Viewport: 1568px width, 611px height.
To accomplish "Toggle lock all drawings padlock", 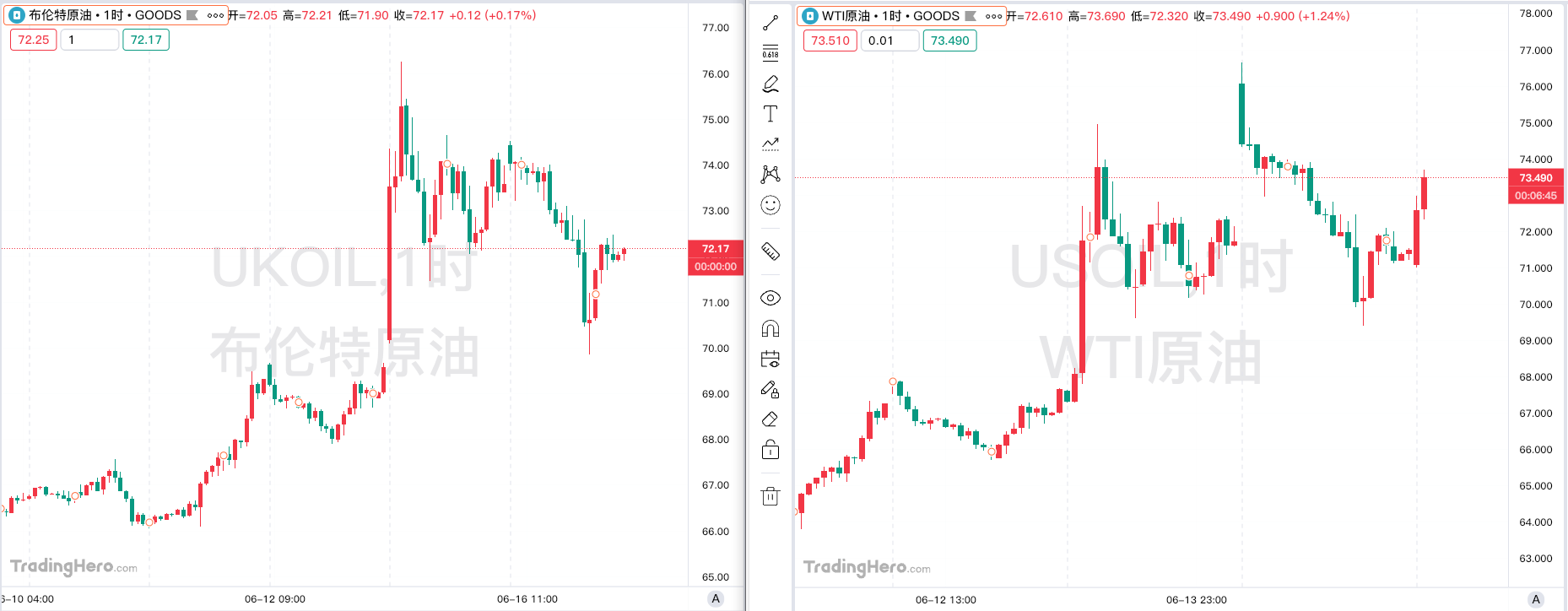I will click(770, 450).
